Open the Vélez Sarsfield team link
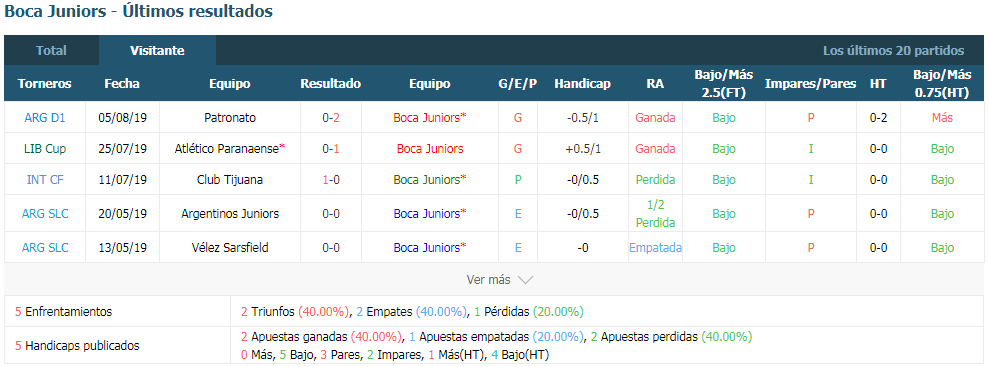 (230, 248)
